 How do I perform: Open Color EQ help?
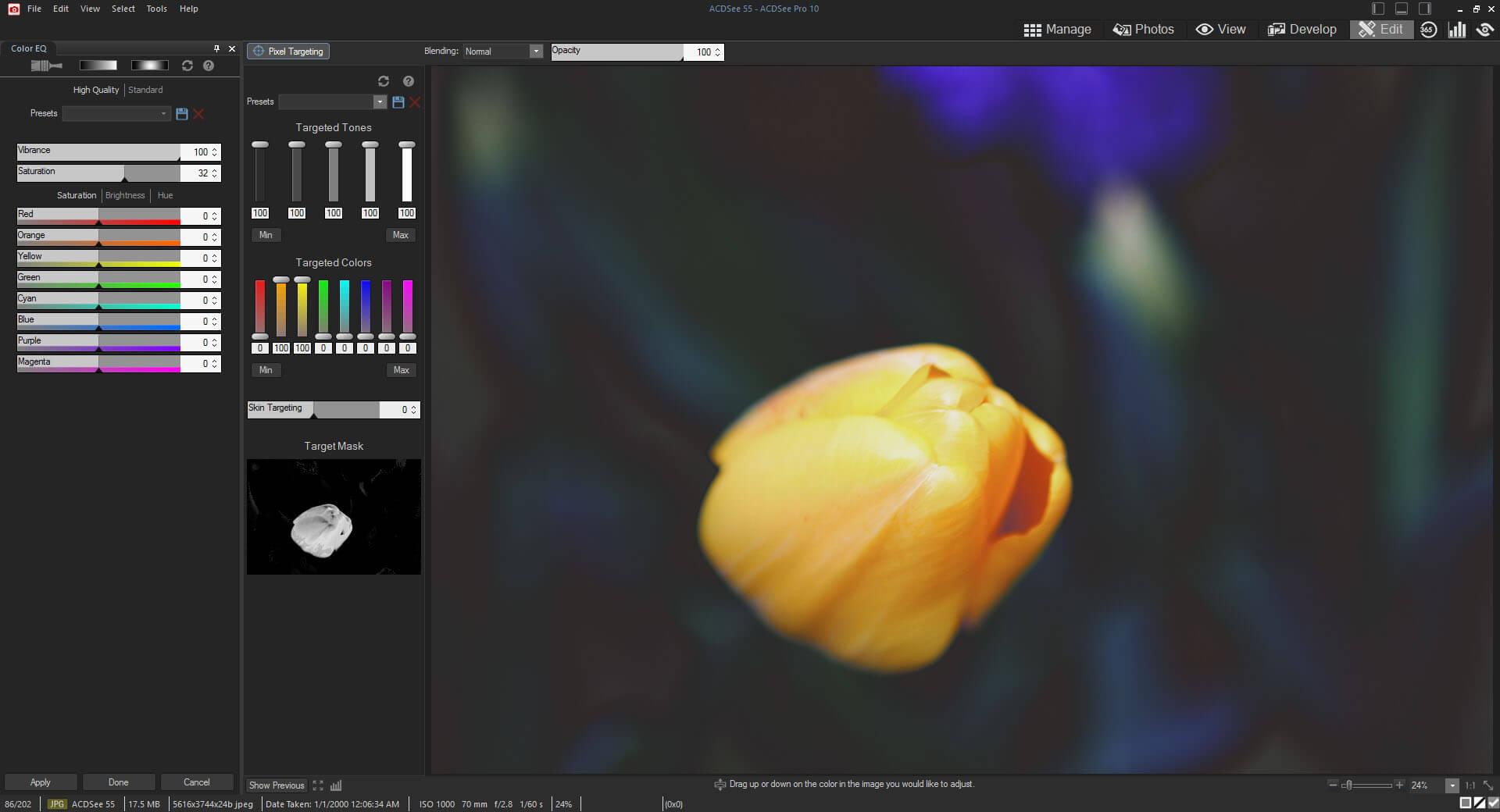pos(208,66)
